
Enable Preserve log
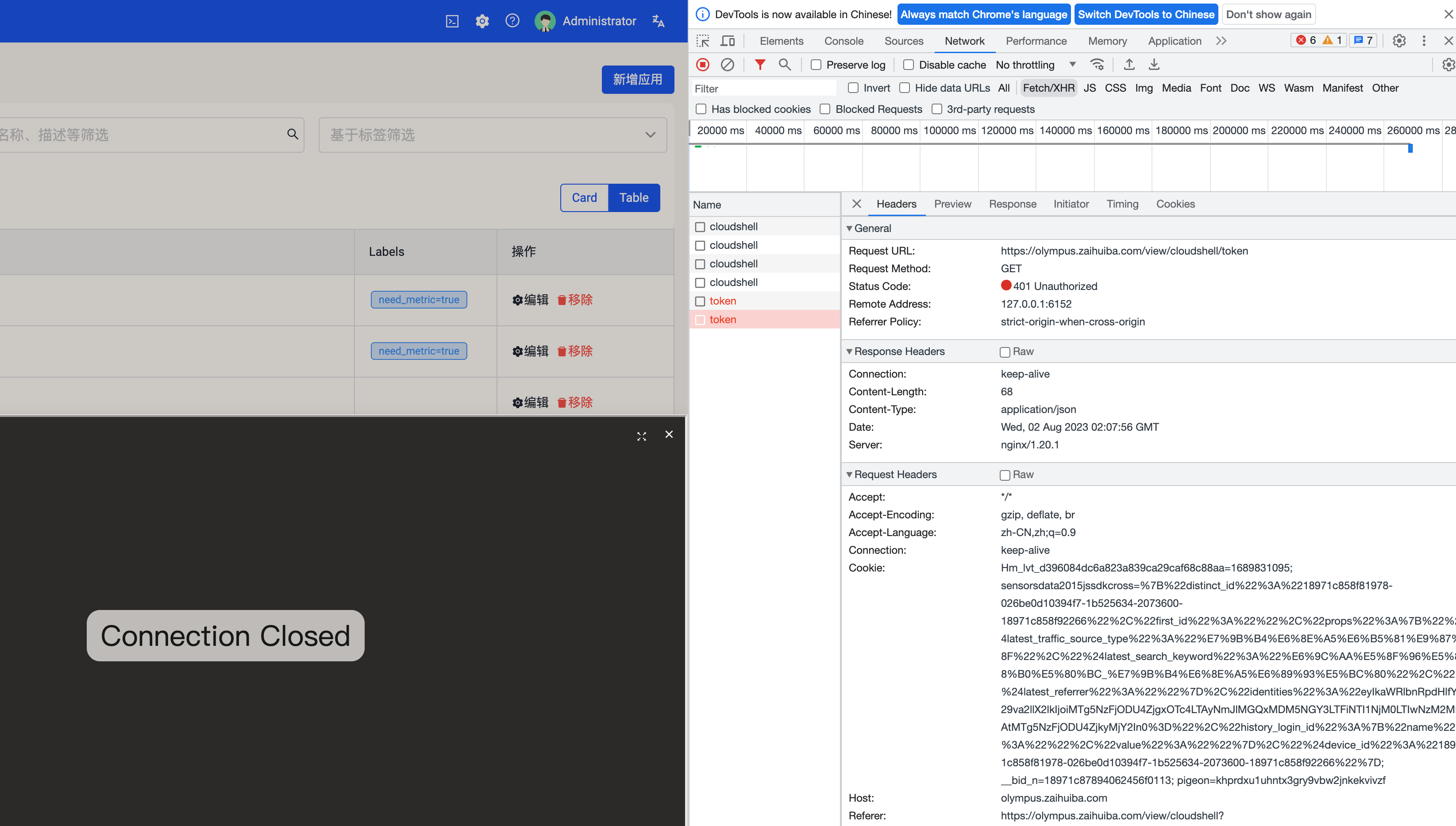(816, 64)
